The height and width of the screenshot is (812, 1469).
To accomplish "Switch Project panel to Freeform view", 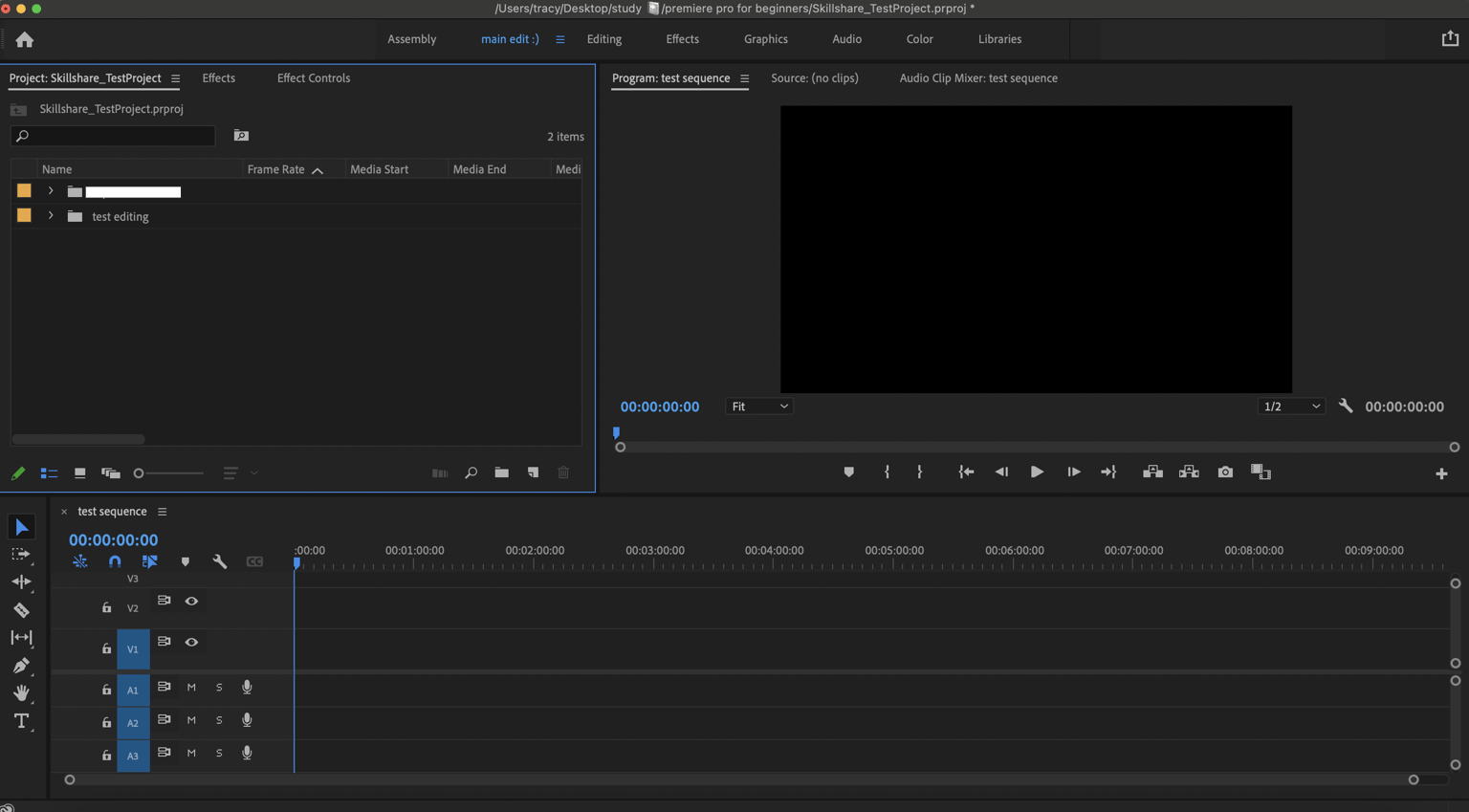I will (111, 472).
